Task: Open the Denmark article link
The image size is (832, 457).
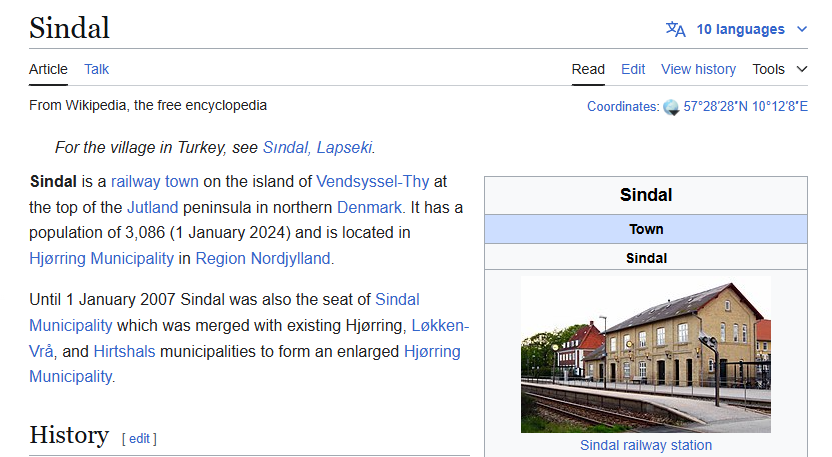Action: [369, 207]
